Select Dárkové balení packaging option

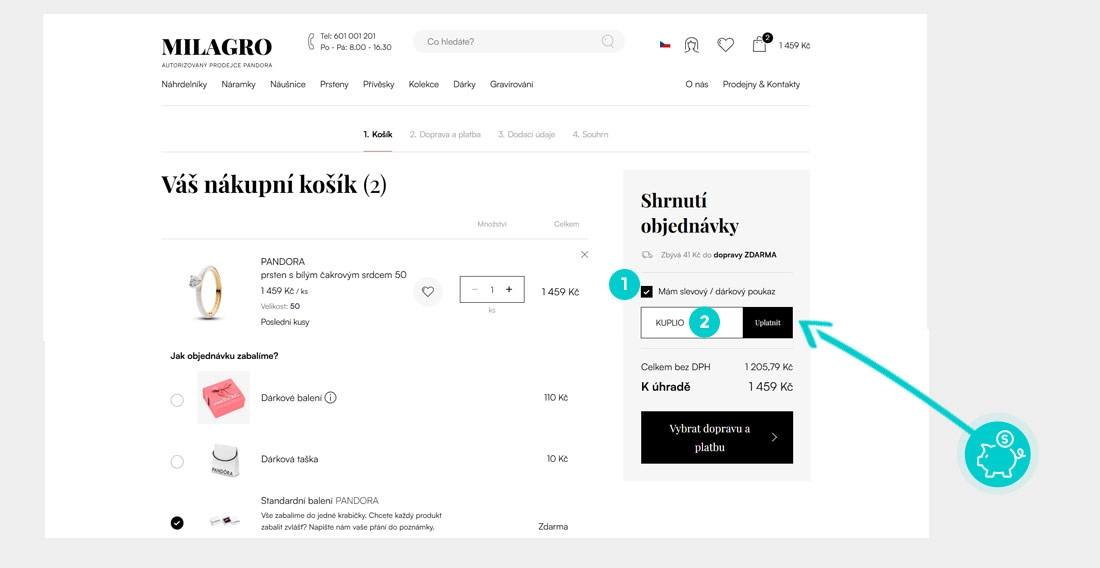pyautogui.click(x=177, y=400)
